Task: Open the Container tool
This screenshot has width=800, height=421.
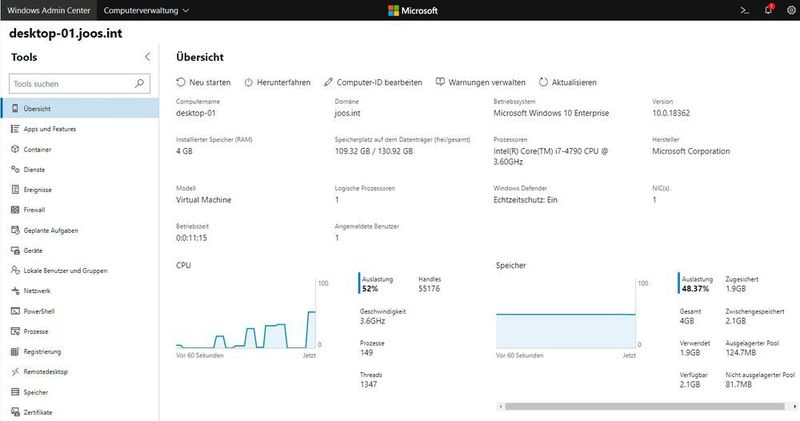Action: pos(80,150)
